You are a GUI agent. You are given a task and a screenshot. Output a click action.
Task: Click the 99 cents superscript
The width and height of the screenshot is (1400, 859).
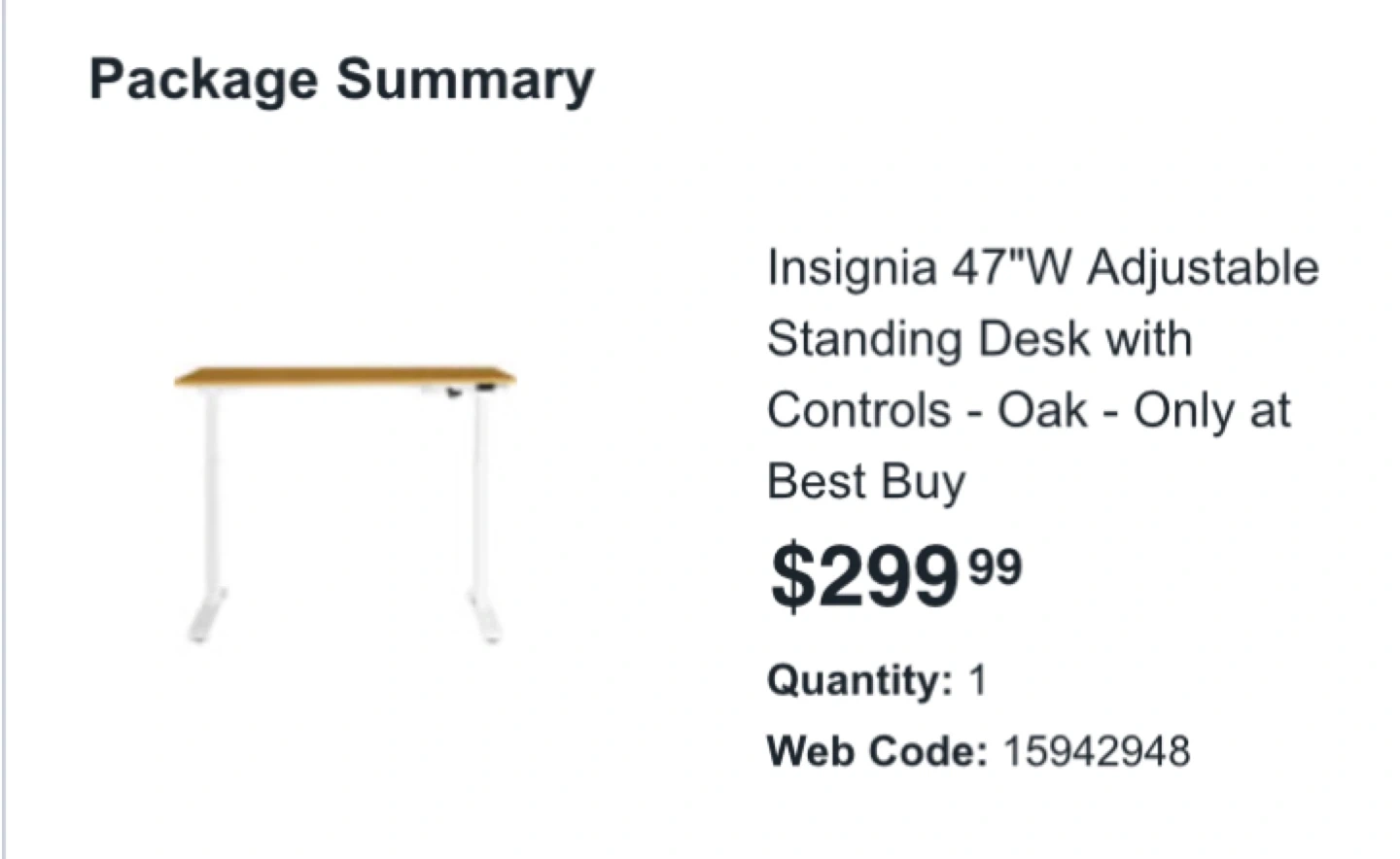pos(997,565)
